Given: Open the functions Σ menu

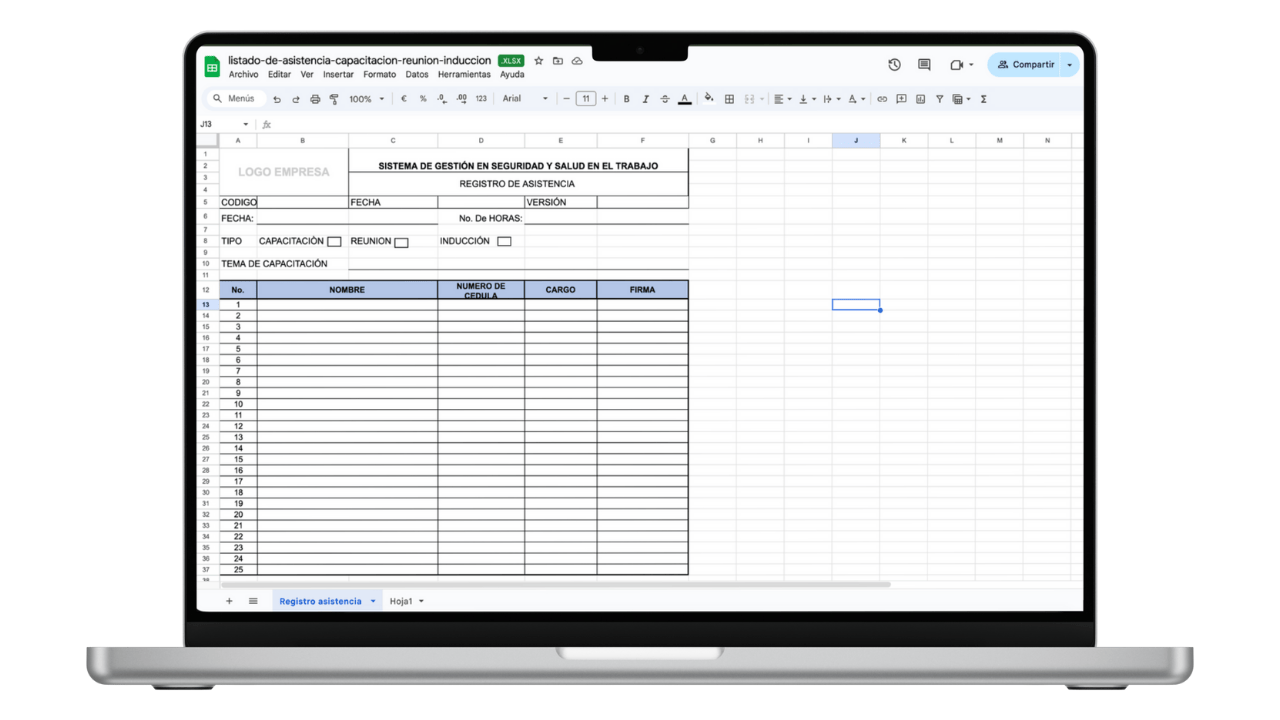Looking at the screenshot, I should (983, 99).
